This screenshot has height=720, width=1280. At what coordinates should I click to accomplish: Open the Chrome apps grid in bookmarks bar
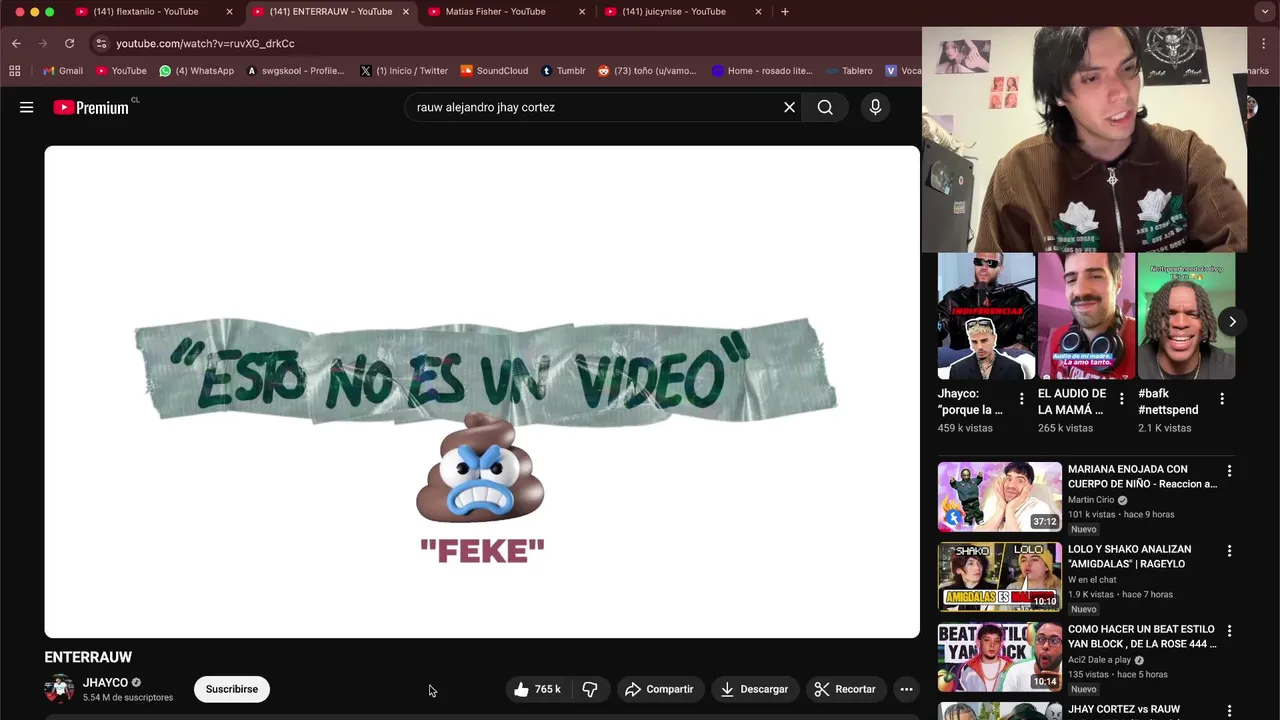tap(14, 71)
